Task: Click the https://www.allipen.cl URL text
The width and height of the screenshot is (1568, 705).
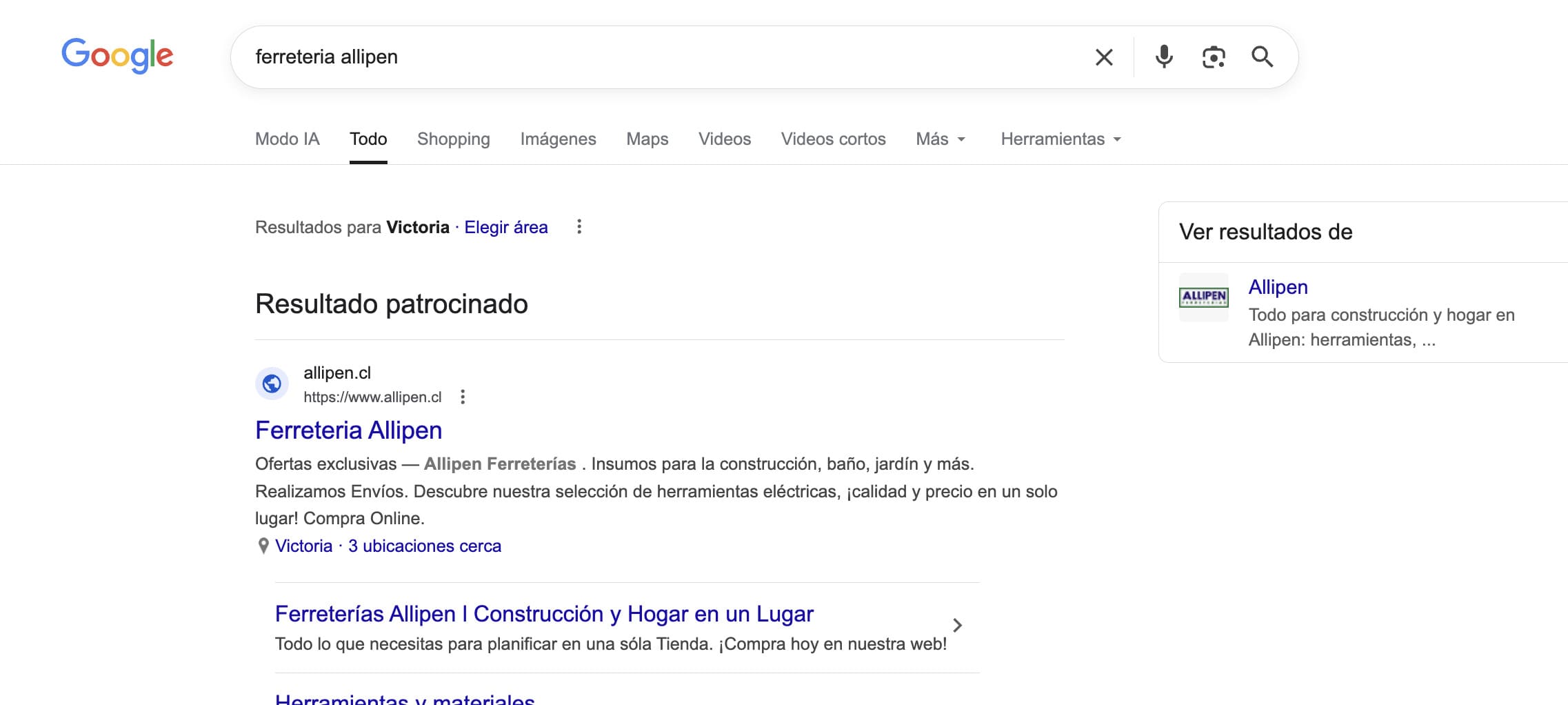Action: tap(372, 397)
